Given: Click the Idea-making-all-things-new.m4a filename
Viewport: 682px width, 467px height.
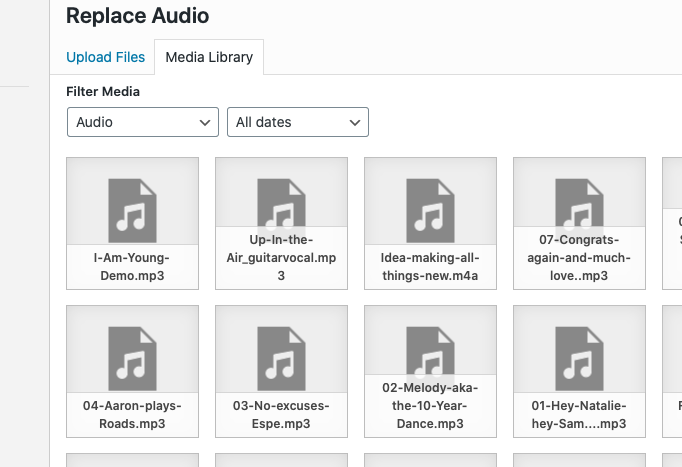Looking at the screenshot, I should pyautogui.click(x=430, y=267).
